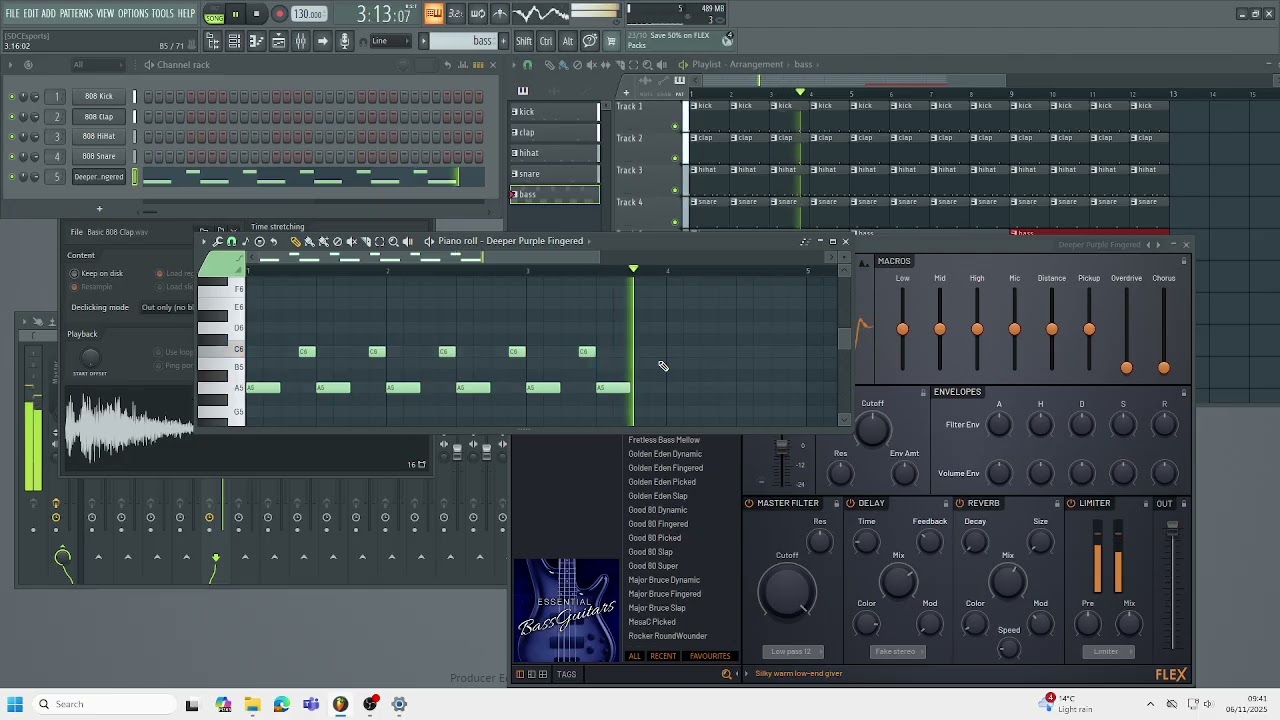The width and height of the screenshot is (1280, 720).
Task: Open the Low pass 12 filter type dropdown
Action: [791, 652]
